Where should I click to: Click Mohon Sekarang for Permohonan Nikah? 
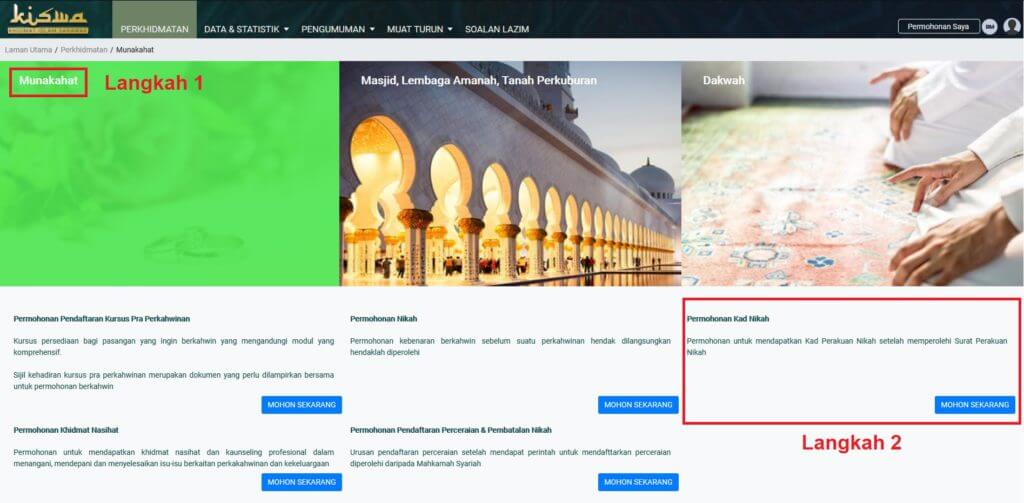(x=638, y=405)
